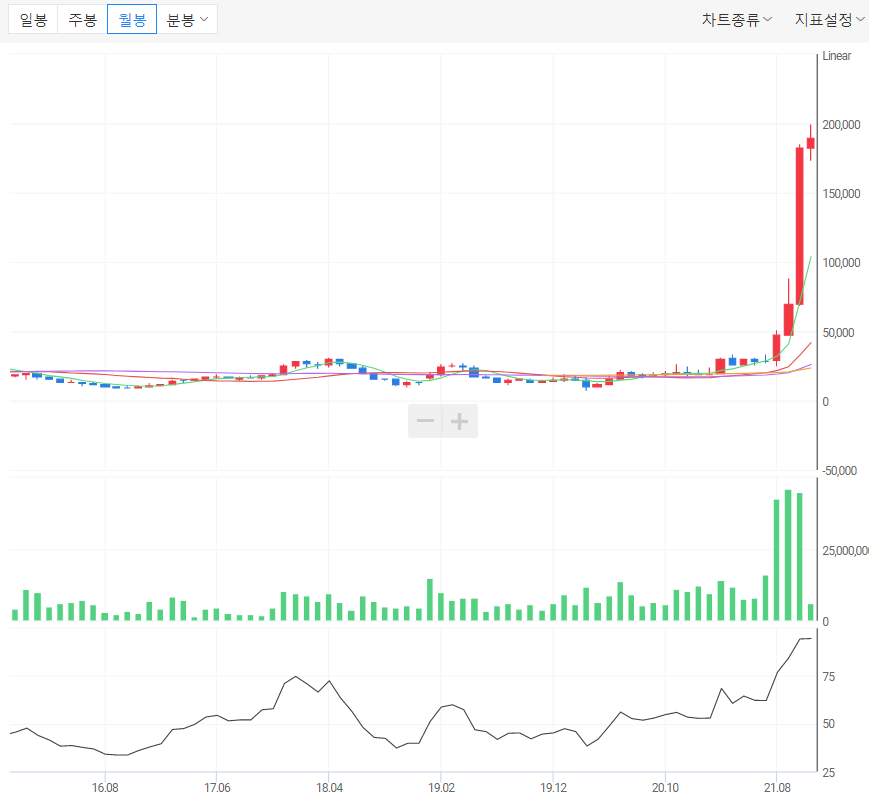Click the 150,000 price axis label
This screenshot has width=869, height=801.
(x=841, y=193)
